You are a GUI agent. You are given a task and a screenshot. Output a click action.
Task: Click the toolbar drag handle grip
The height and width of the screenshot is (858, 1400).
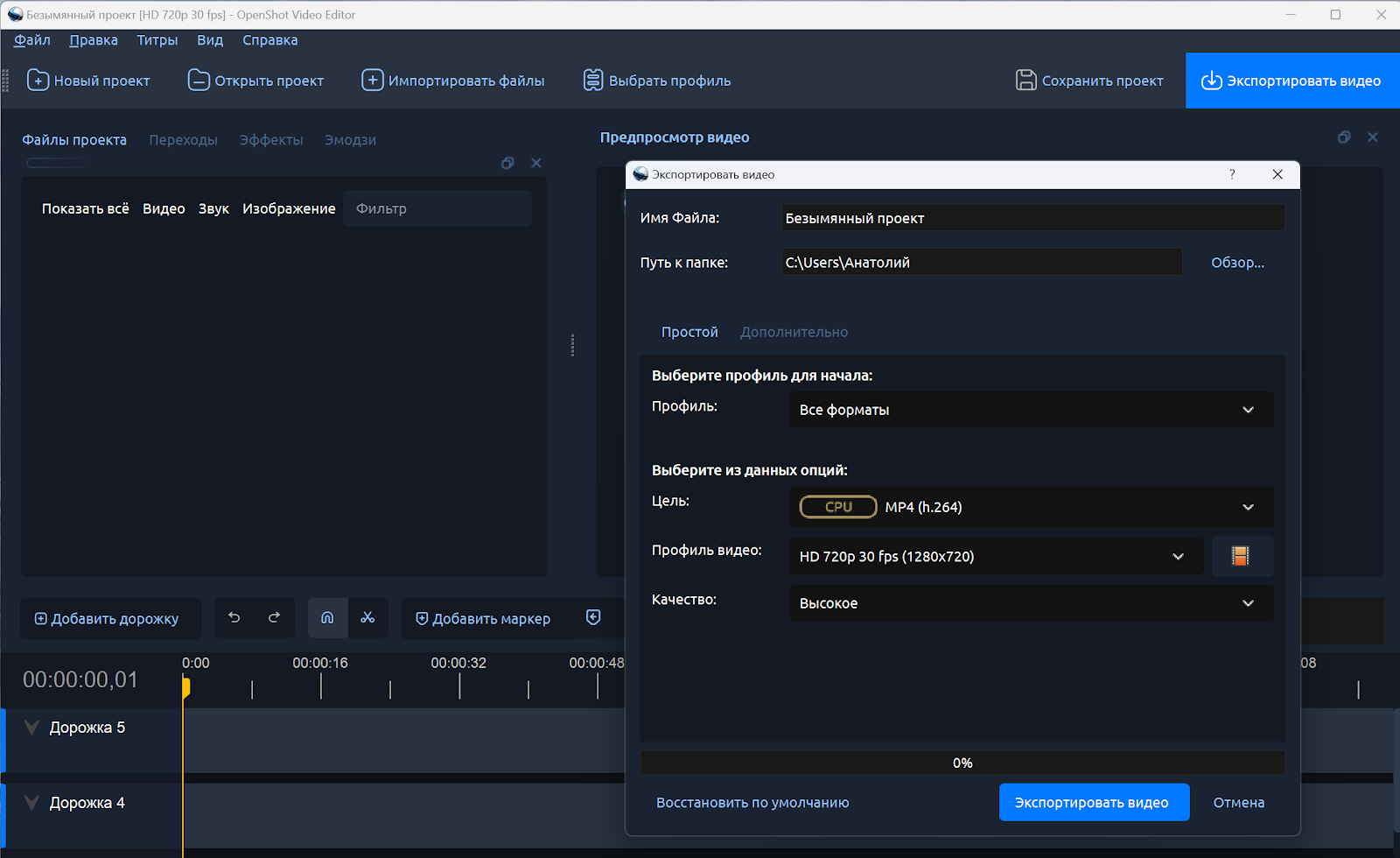[x=5, y=81]
